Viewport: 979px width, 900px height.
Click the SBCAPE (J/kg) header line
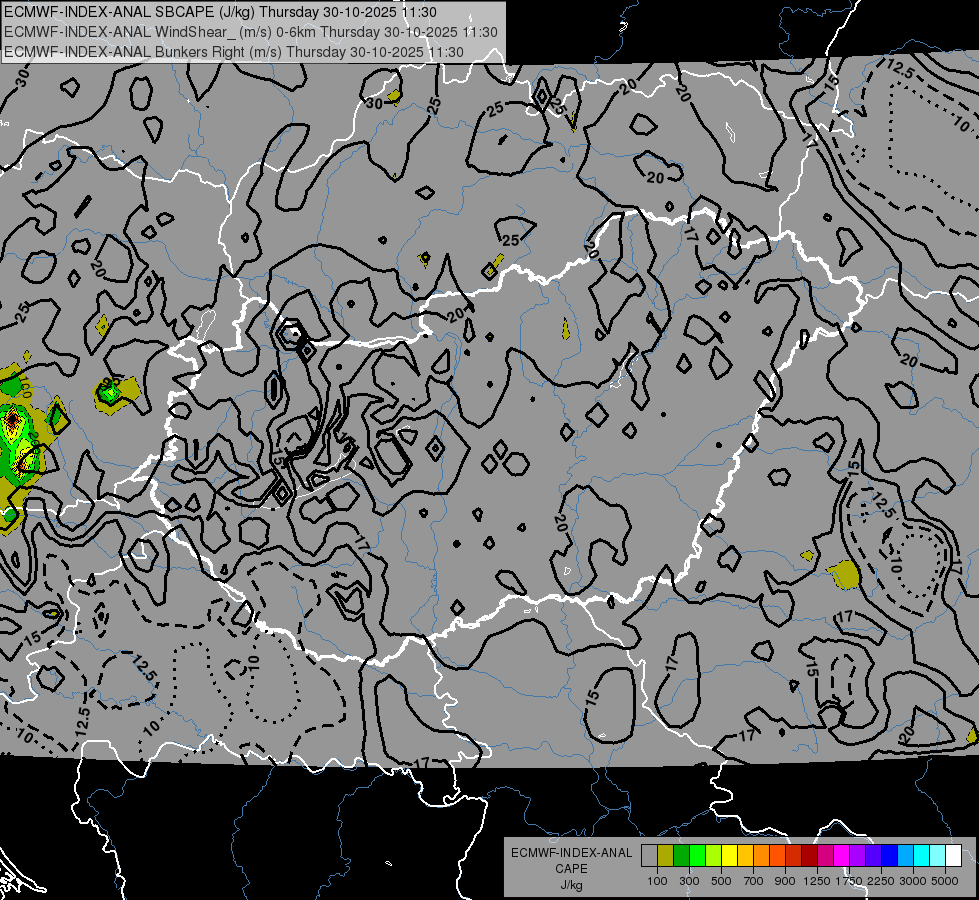tap(220, 12)
